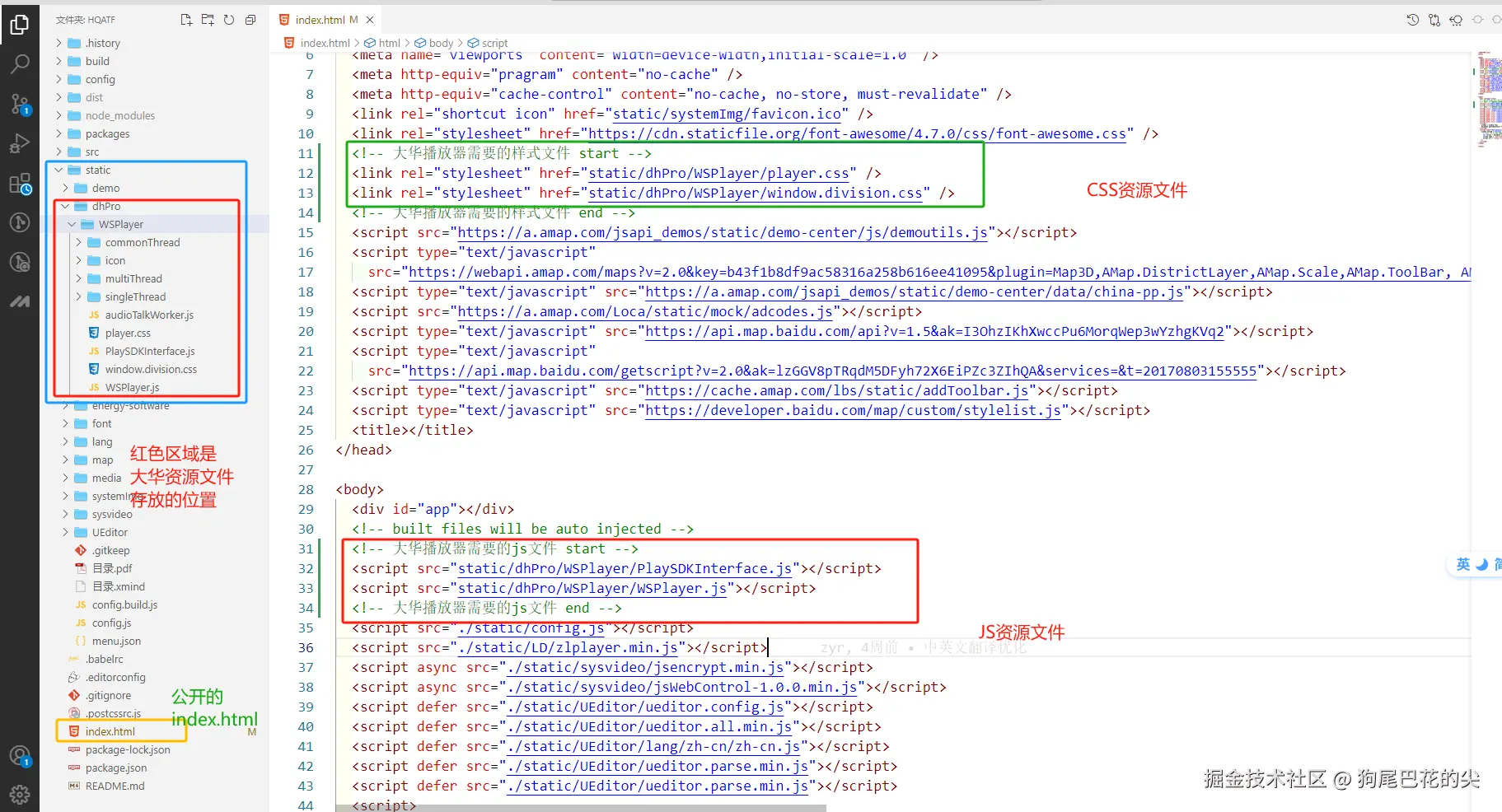Open menu.json in the file tree
The width and height of the screenshot is (1502, 812).
[x=116, y=641]
